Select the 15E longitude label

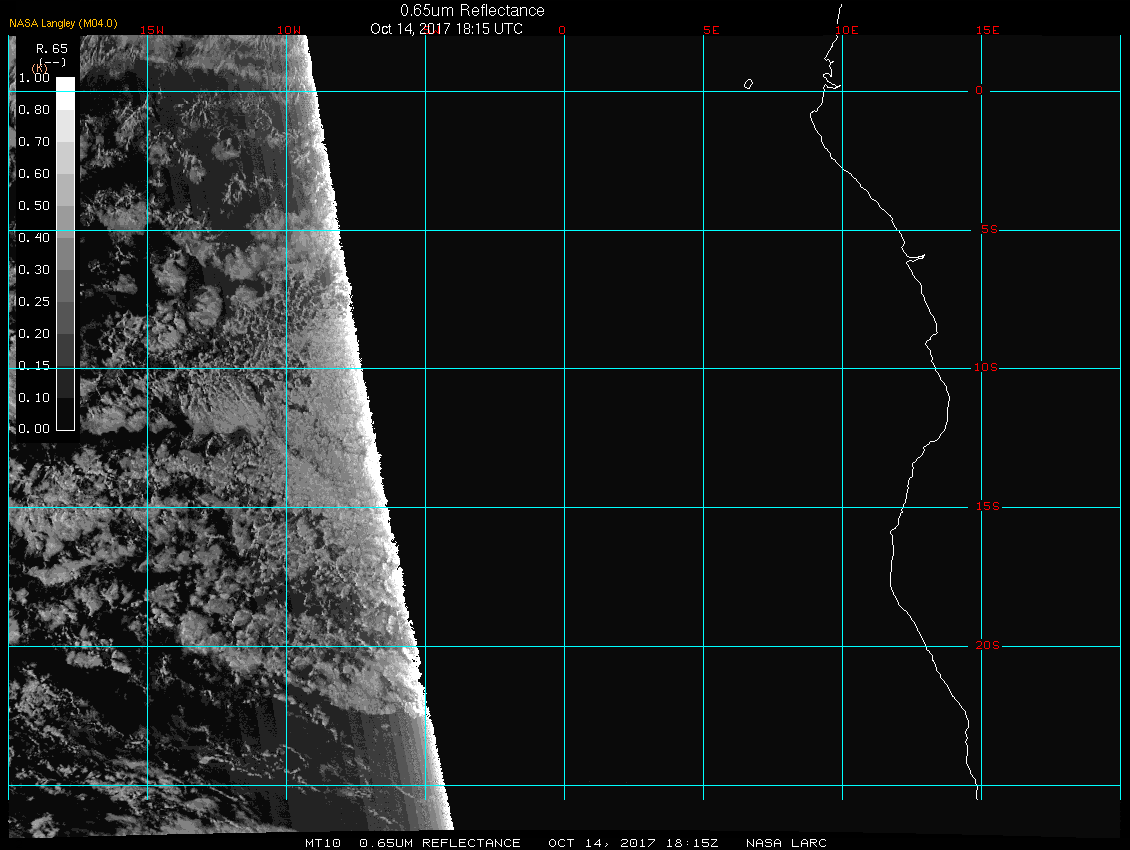tap(987, 30)
